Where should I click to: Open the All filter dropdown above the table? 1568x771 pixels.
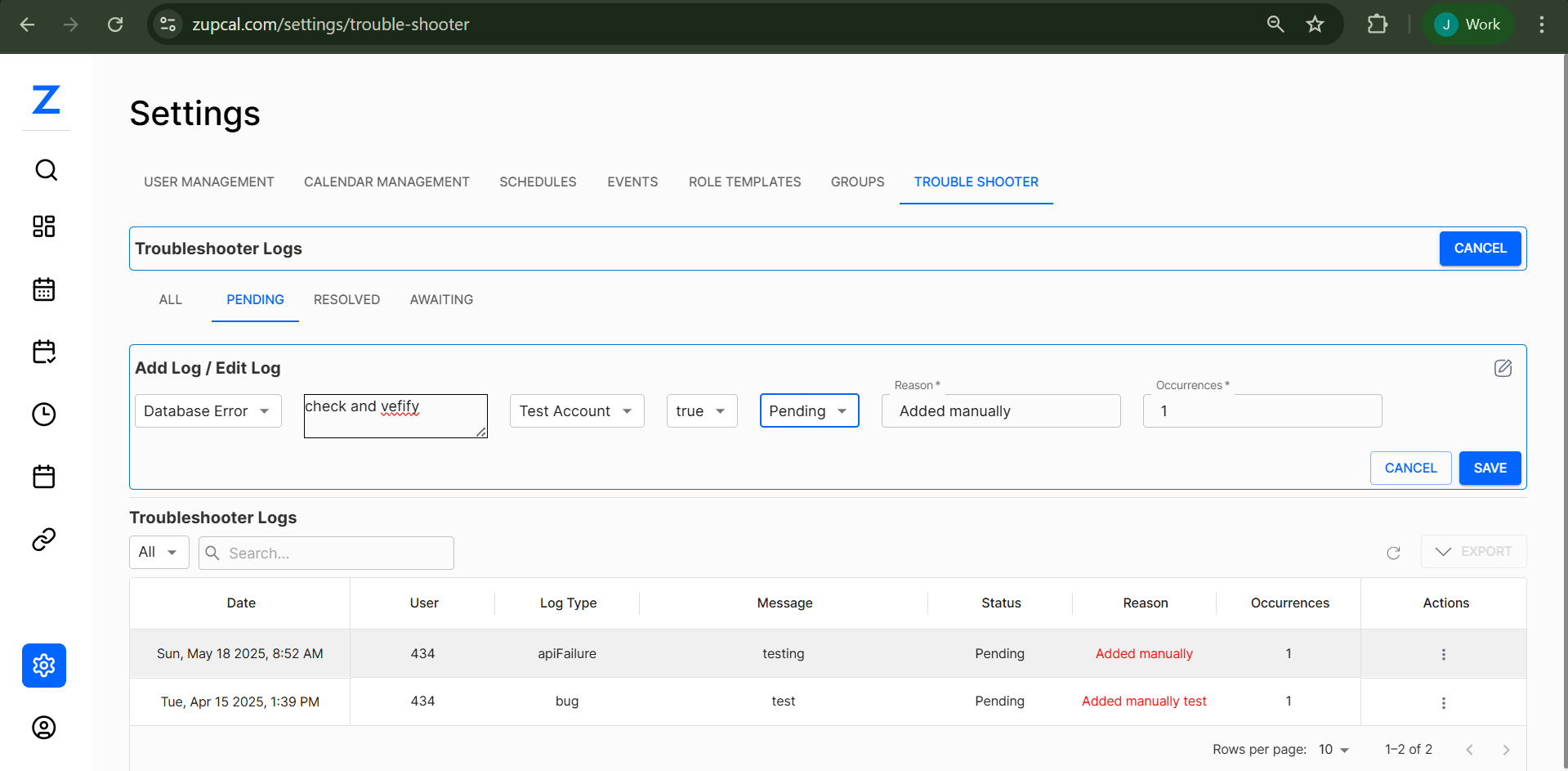pos(159,553)
